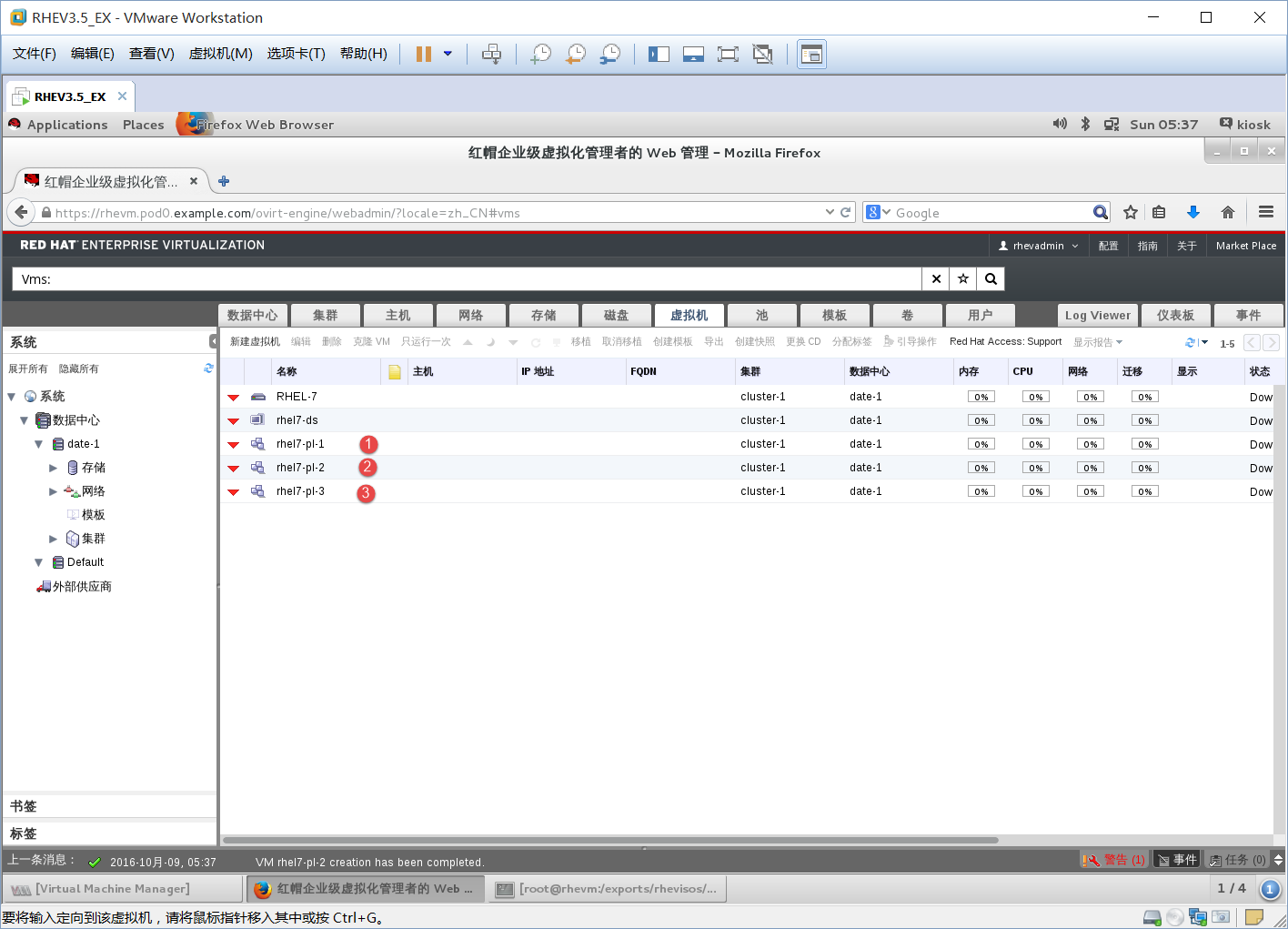Click the 关于 about link
The width and height of the screenshot is (1288, 929).
point(1187,246)
